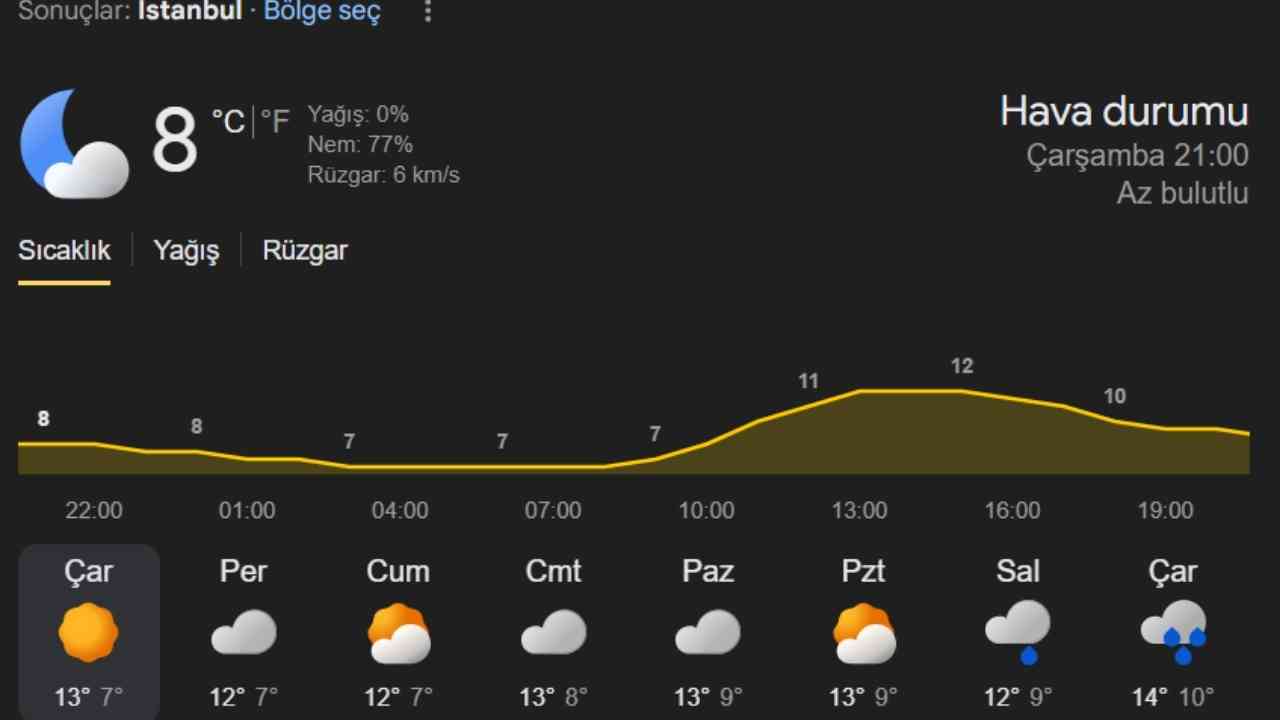Click the Bölge seç link
The image size is (1280, 720).
(x=322, y=12)
